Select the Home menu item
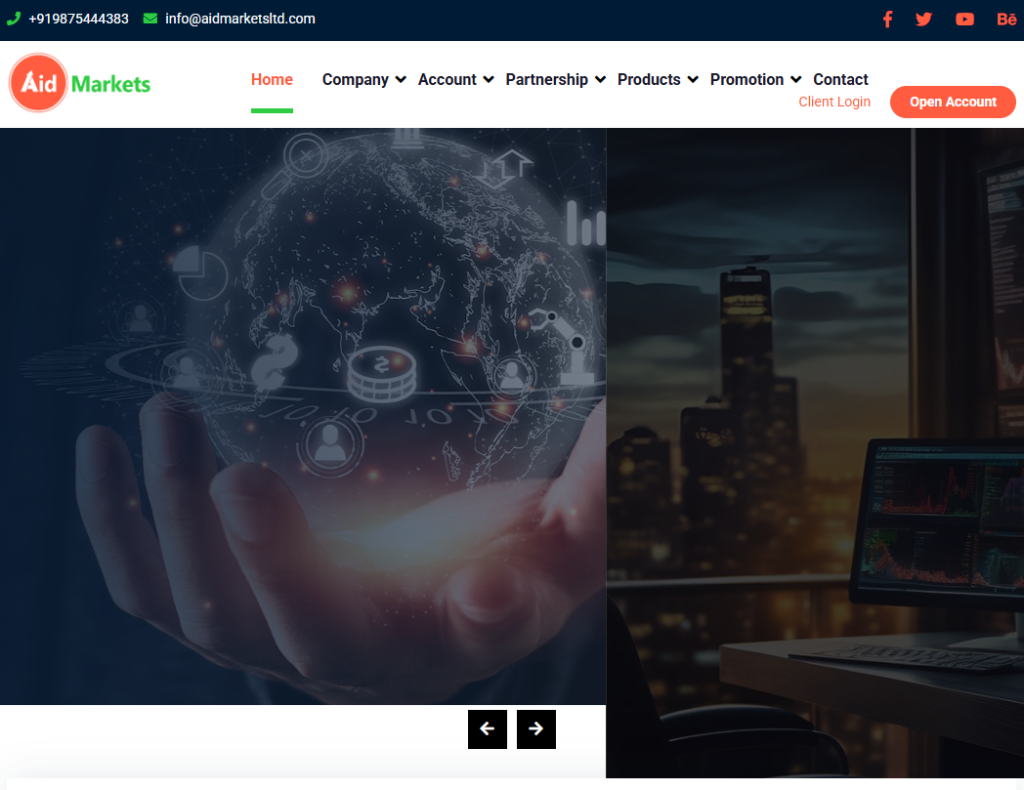Image resolution: width=1024 pixels, height=790 pixels. 272,80
